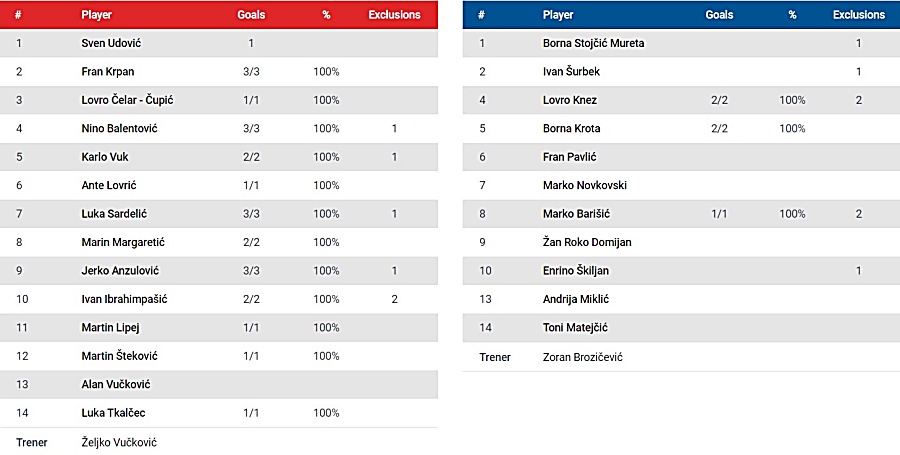This screenshot has height=455, width=900.
Task: Click Lovro Knez's name
Action: pos(569,100)
